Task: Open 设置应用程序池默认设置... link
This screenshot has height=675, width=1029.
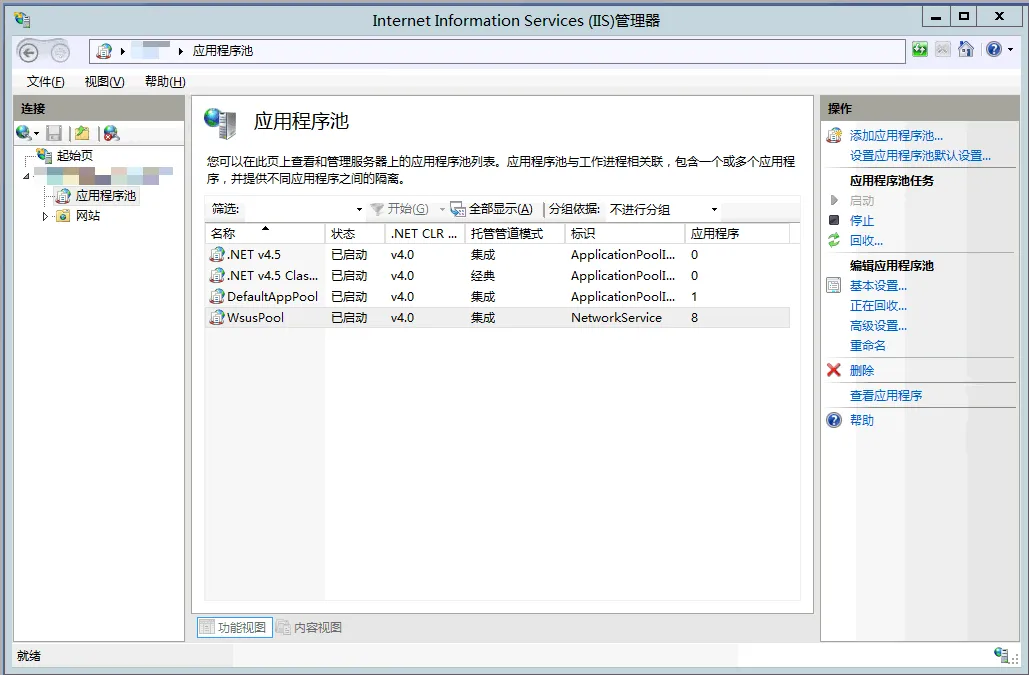Action: 920,155
